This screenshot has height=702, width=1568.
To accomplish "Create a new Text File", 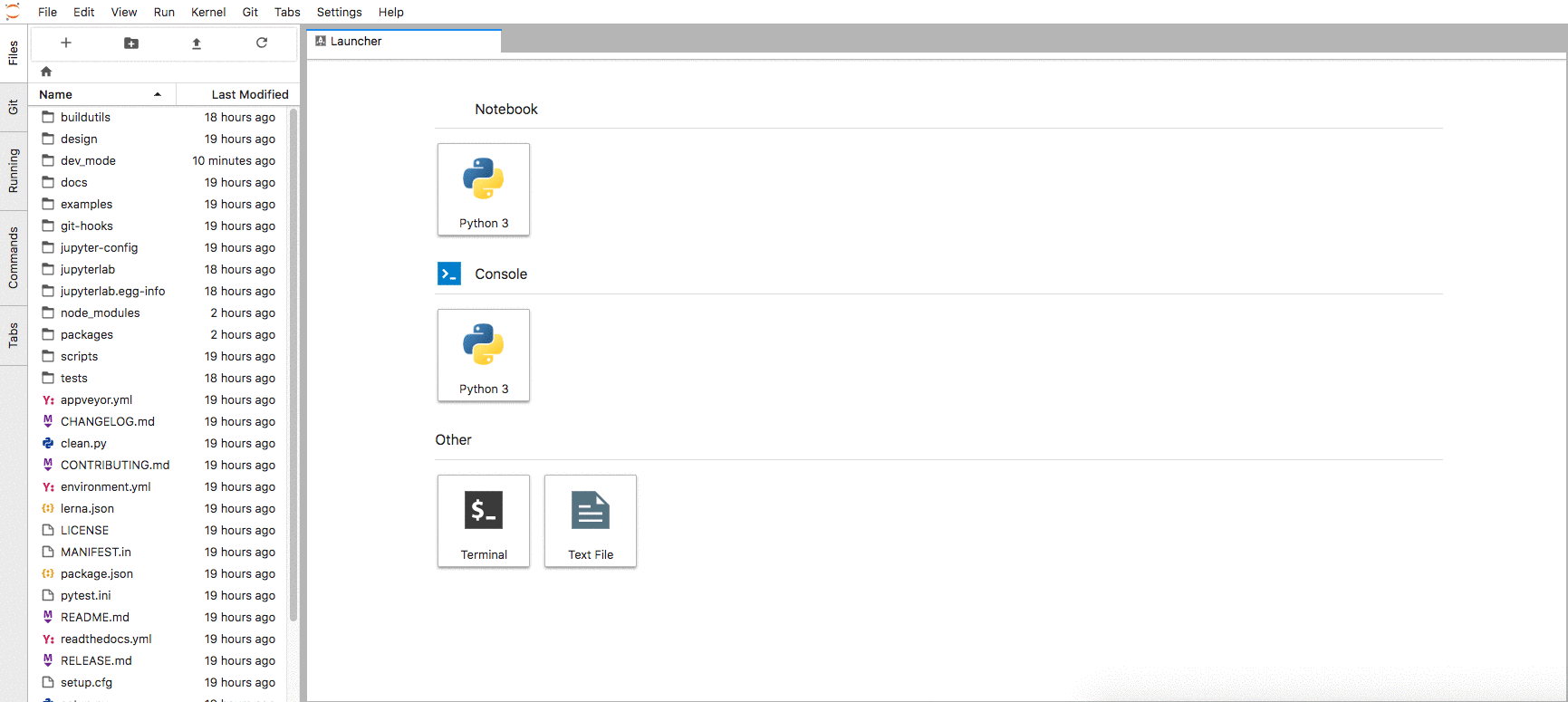I will pos(591,521).
